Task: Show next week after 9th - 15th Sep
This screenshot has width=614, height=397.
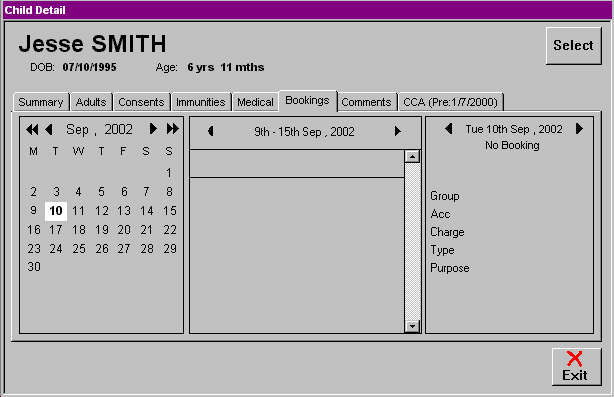Action: (397, 131)
